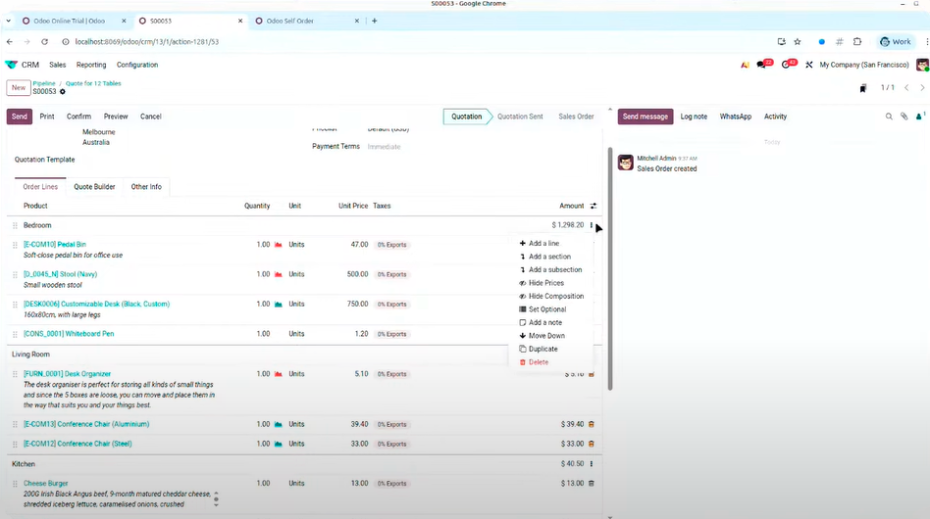Click the Send message button
This screenshot has width=930, height=519.
click(645, 117)
